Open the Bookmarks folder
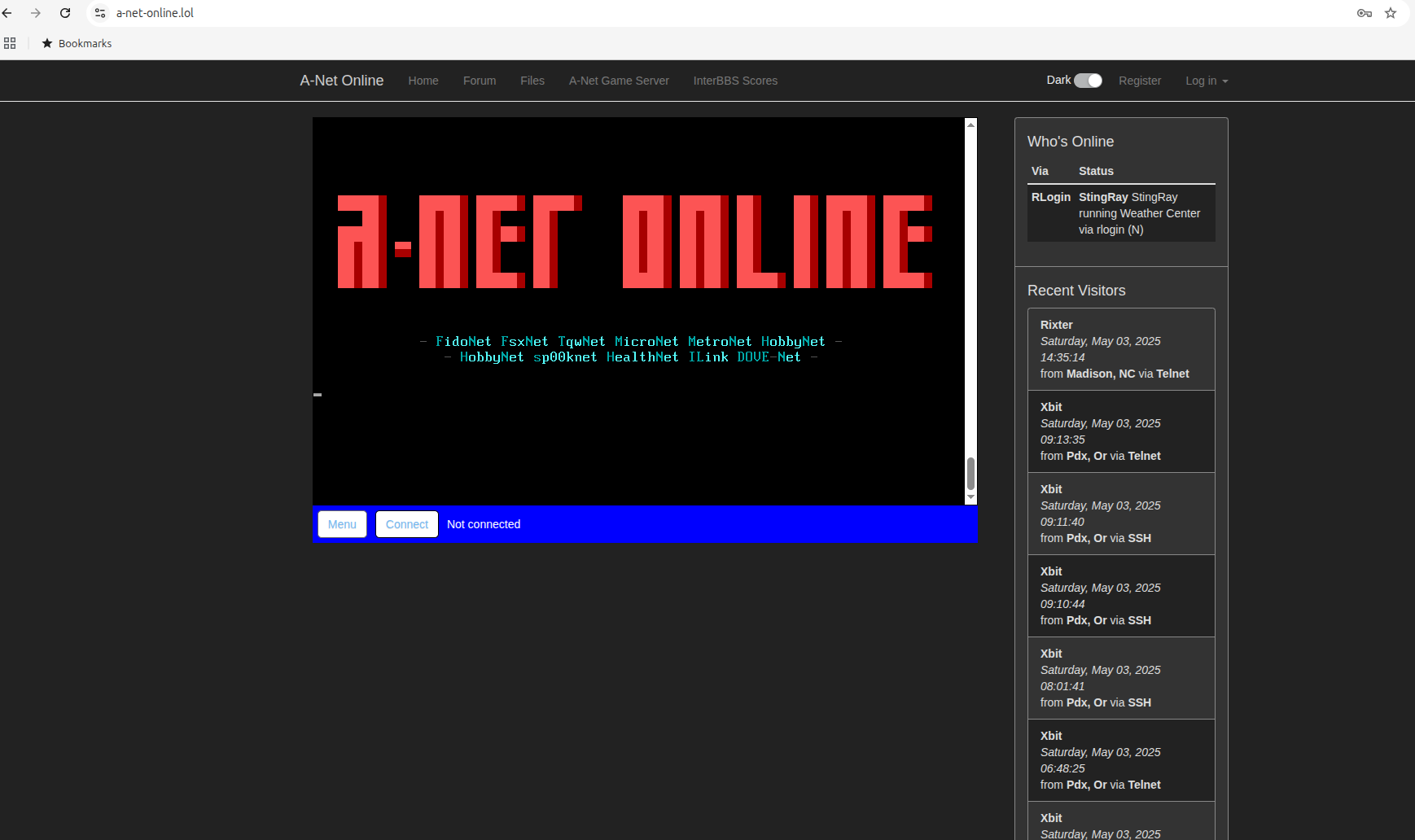The image size is (1415, 840). (77, 43)
